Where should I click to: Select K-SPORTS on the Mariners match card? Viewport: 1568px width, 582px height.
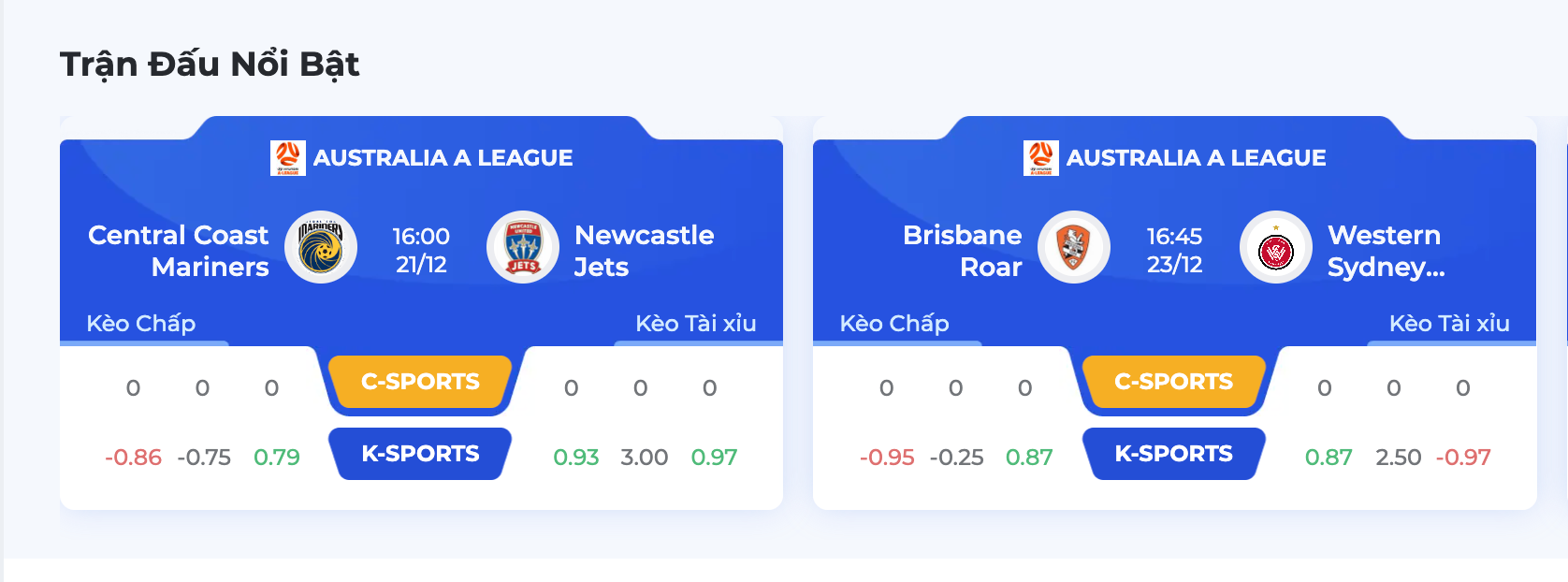(x=420, y=454)
